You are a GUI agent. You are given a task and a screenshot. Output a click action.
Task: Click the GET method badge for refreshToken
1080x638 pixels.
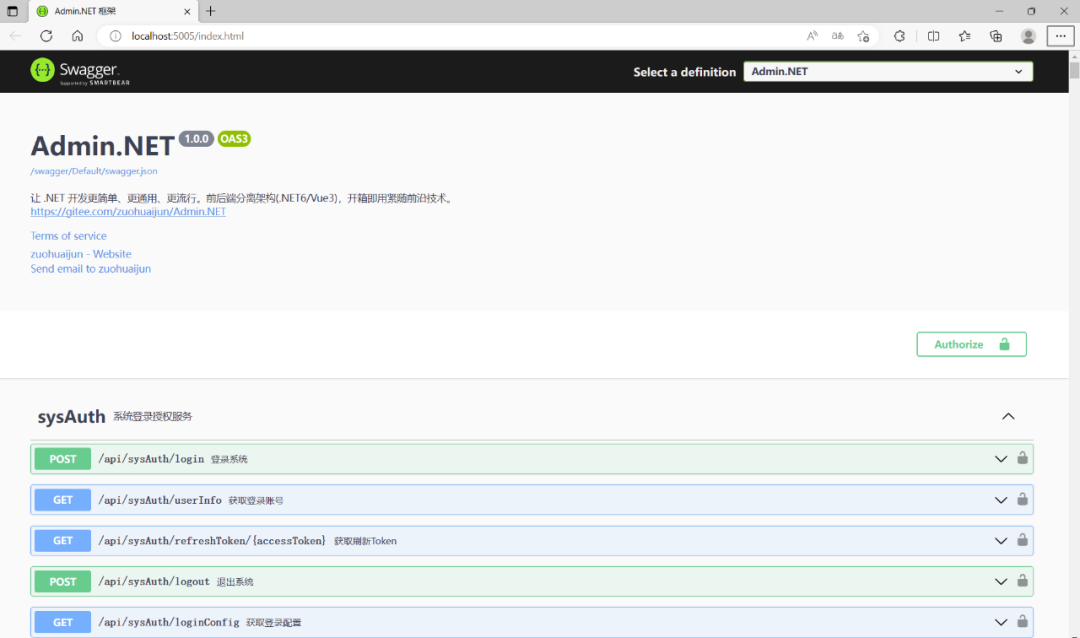pos(63,541)
